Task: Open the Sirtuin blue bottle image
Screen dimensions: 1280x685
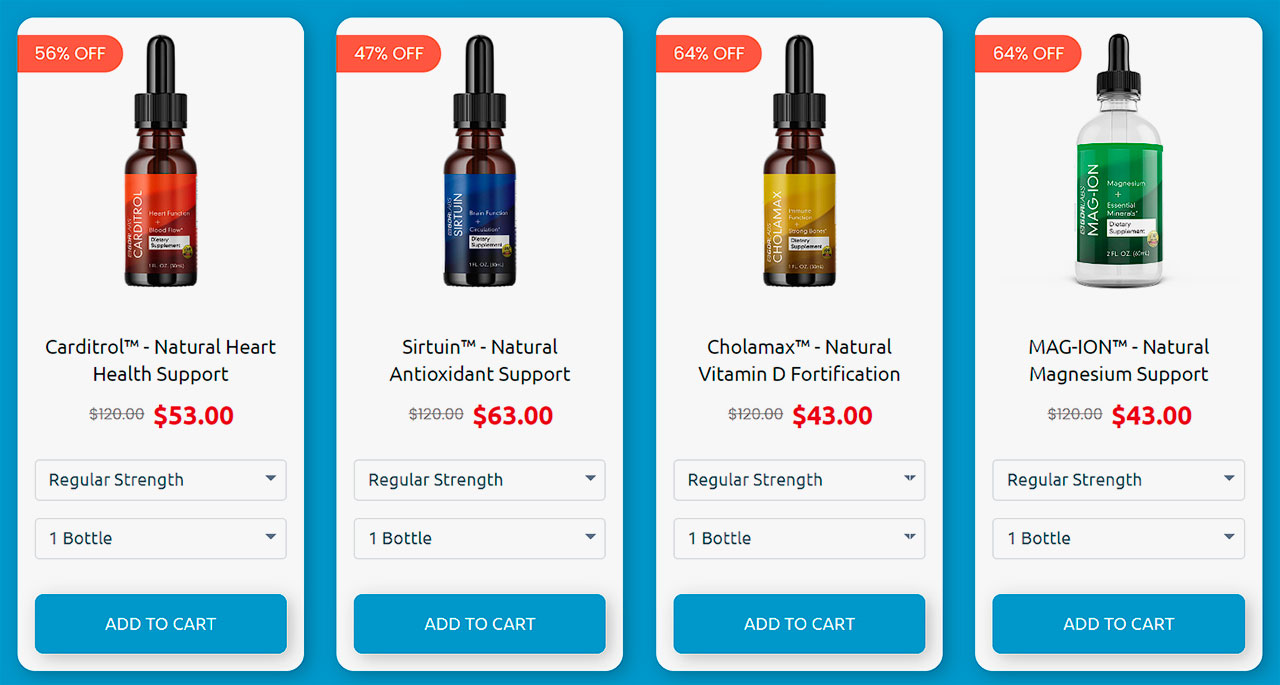Action: pos(480,161)
